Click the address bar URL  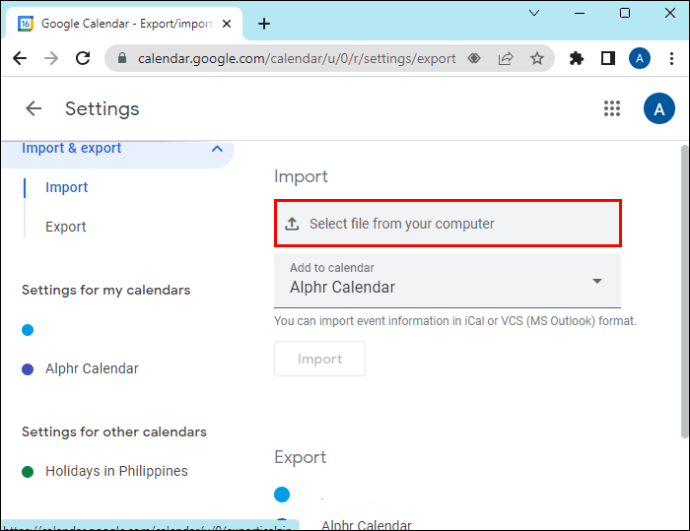click(x=297, y=58)
